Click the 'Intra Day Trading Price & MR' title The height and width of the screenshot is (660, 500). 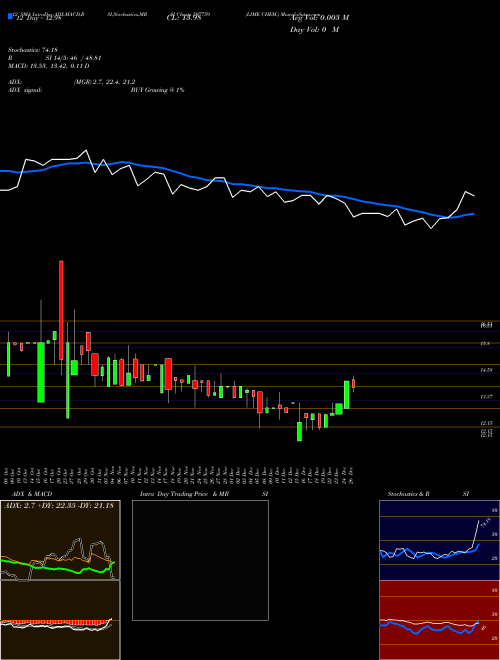185,494
